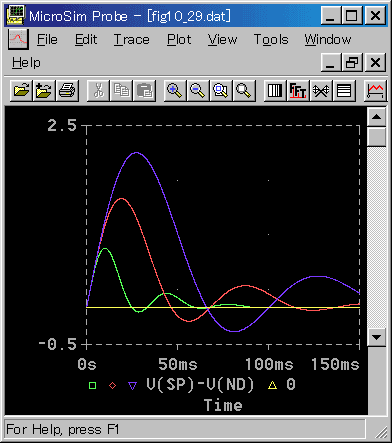Click the V(SP)-V(ND) trace label

click(x=200, y=385)
